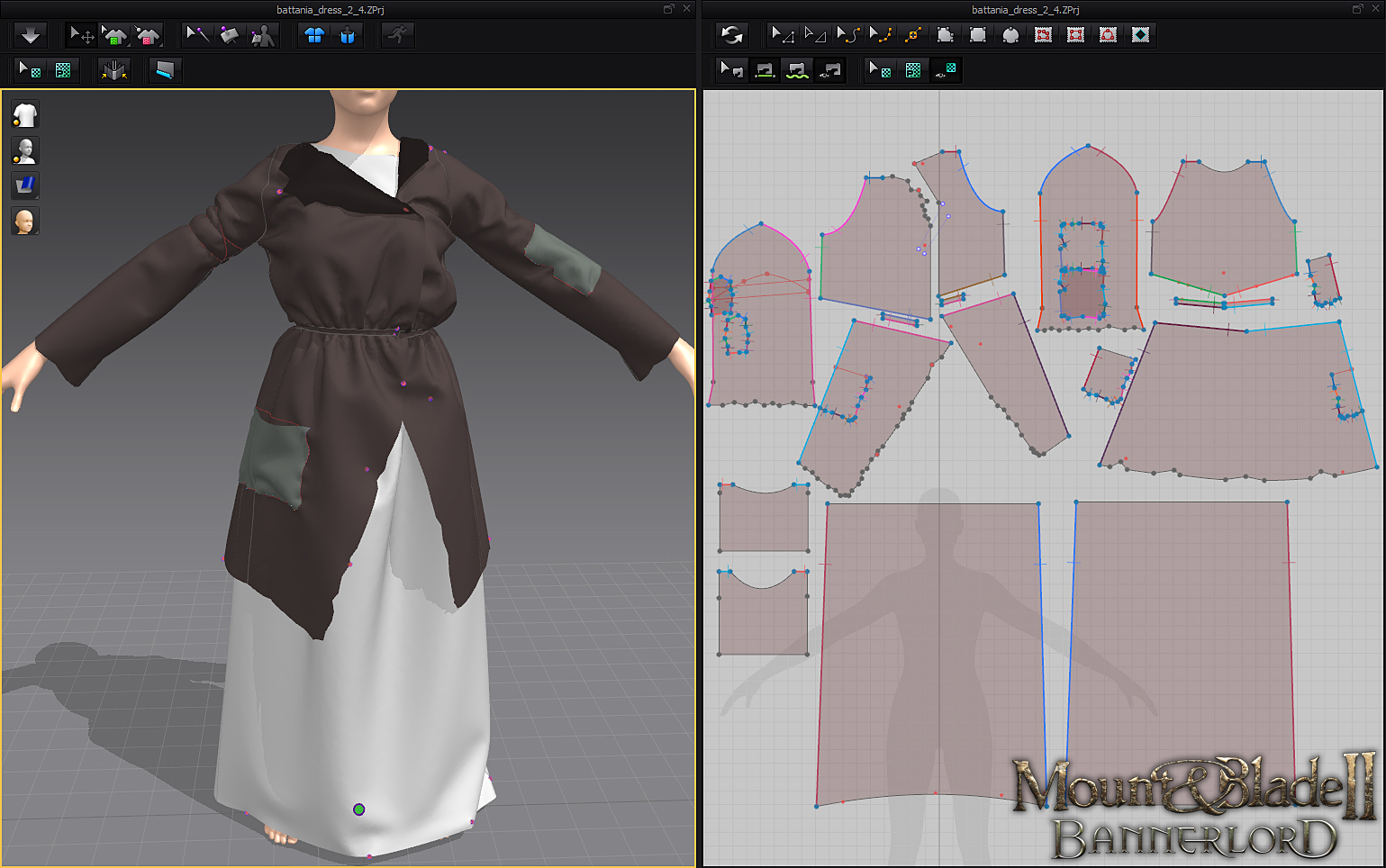This screenshot has height=868, width=1386.
Task: Select the Select/Move tool in 3D toolbar
Action: click(82, 35)
